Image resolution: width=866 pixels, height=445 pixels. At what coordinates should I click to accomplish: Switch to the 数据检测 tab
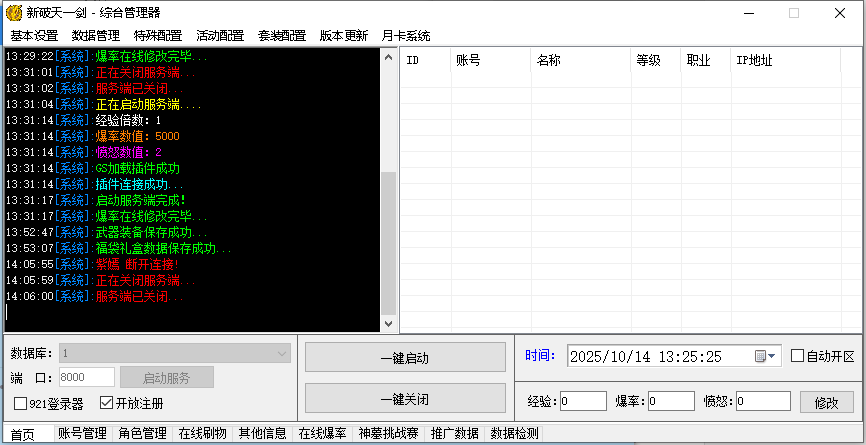point(515,433)
